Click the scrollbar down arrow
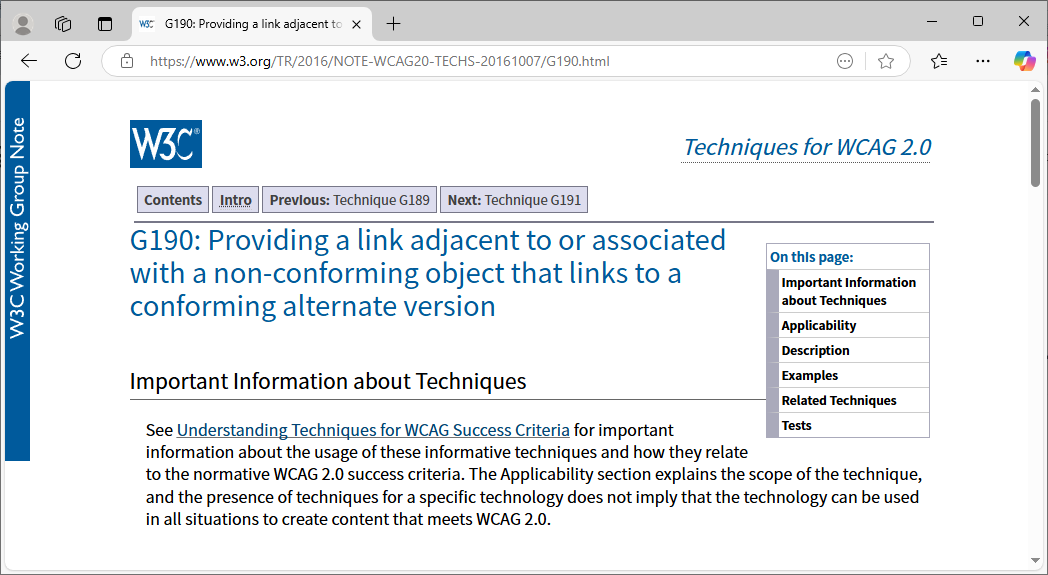1048x575 pixels. (1035, 560)
